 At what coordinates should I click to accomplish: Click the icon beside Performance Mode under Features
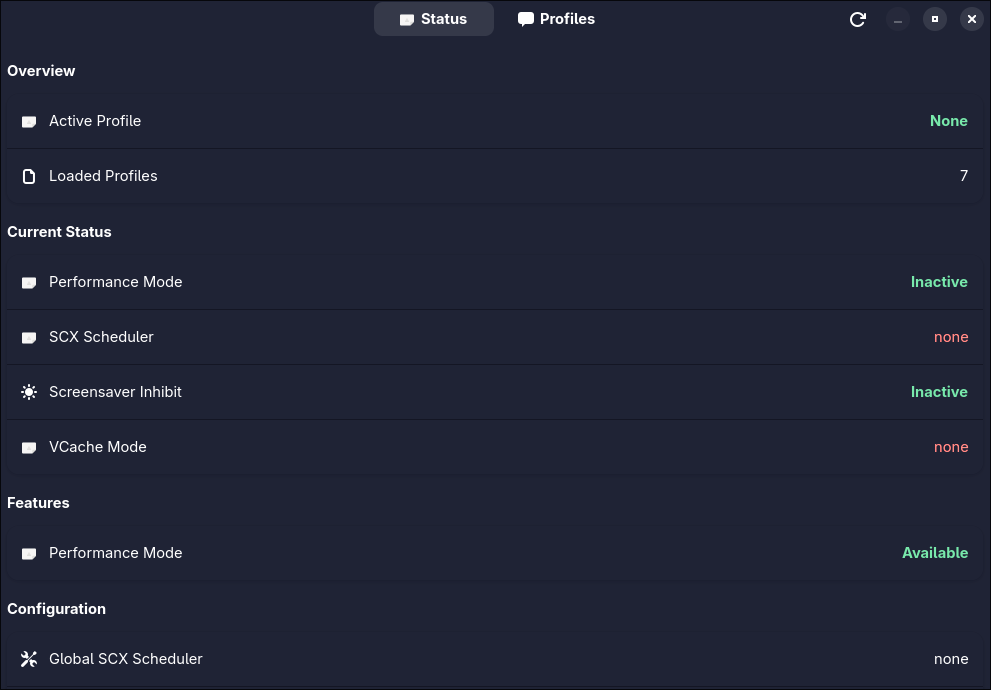pos(29,554)
